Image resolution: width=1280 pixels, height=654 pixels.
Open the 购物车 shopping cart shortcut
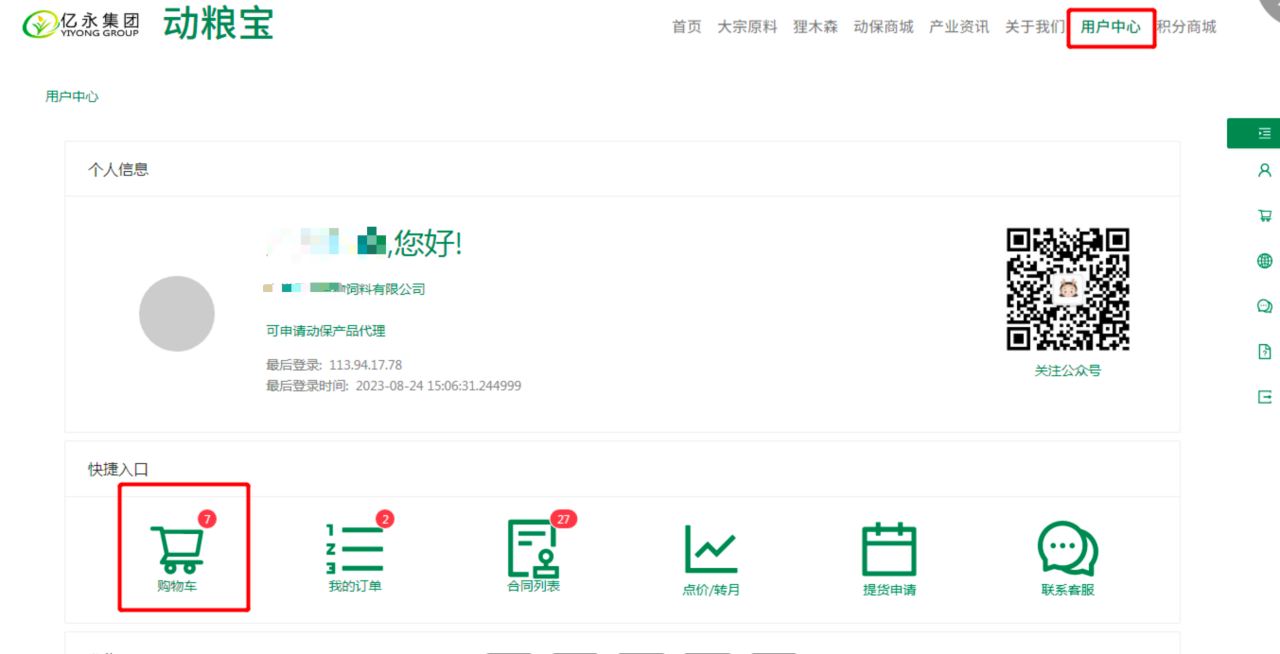pyautogui.click(x=177, y=550)
